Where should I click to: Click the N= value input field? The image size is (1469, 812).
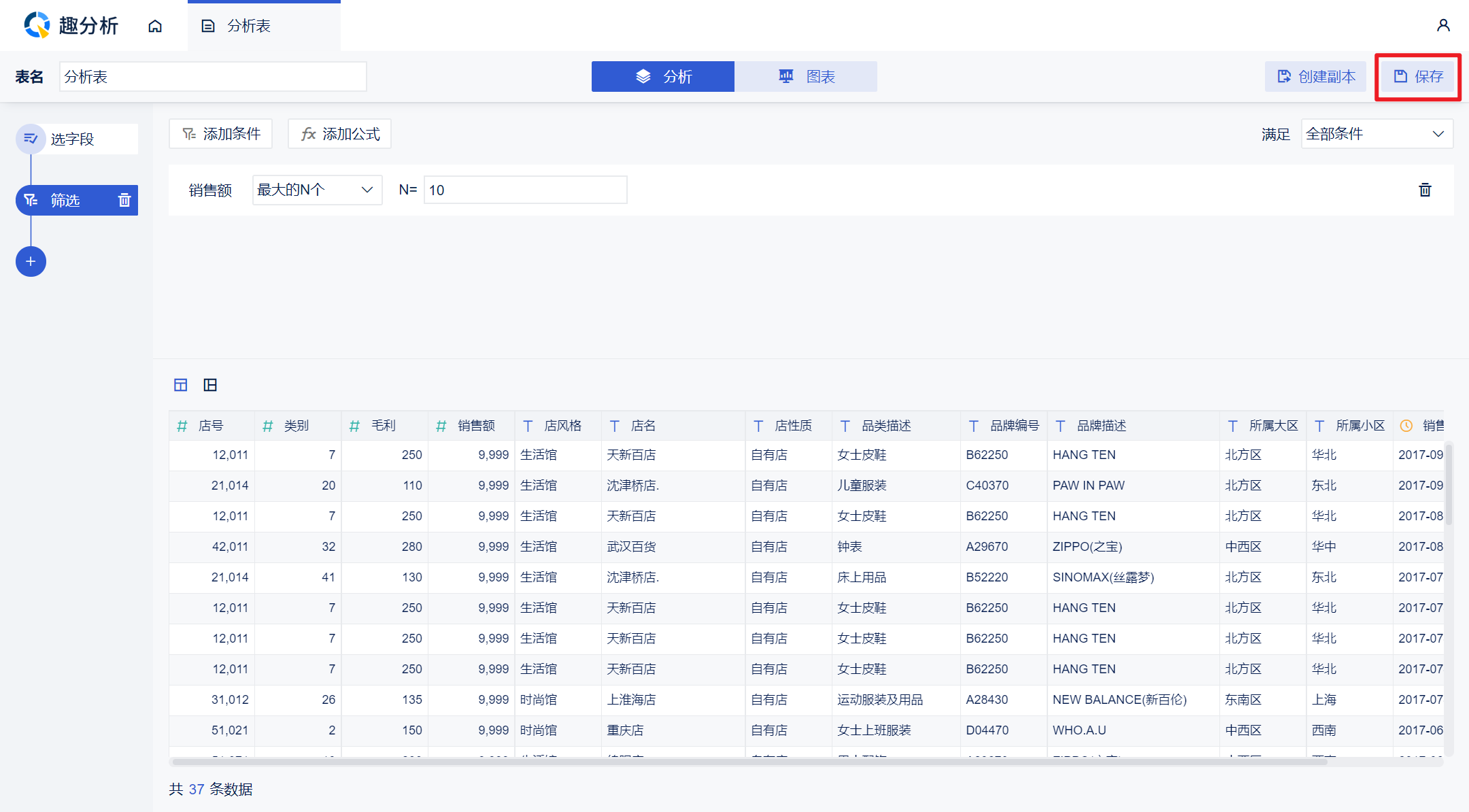pos(525,190)
